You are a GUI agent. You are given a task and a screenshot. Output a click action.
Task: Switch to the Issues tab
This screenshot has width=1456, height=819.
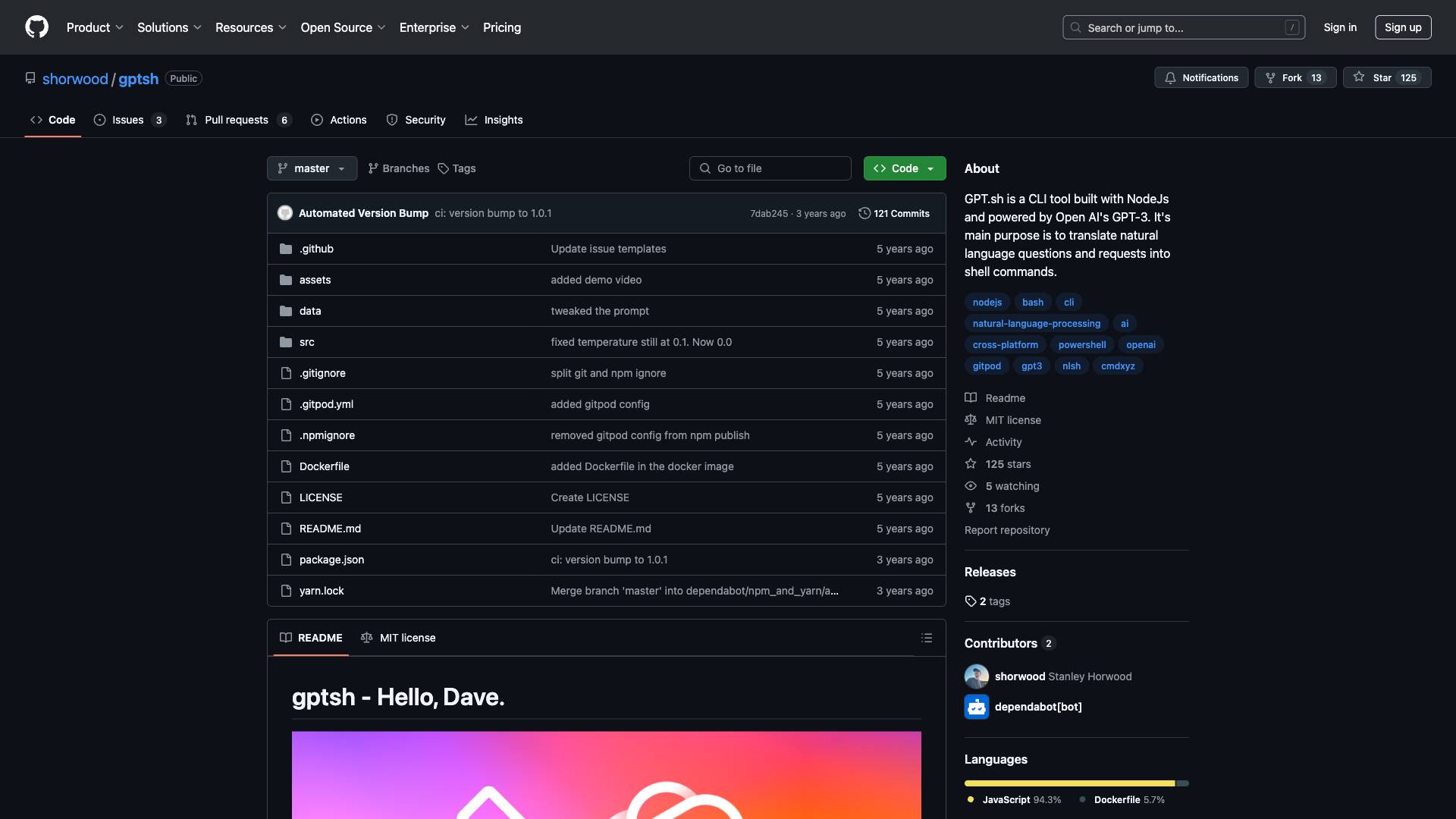pyautogui.click(x=129, y=120)
